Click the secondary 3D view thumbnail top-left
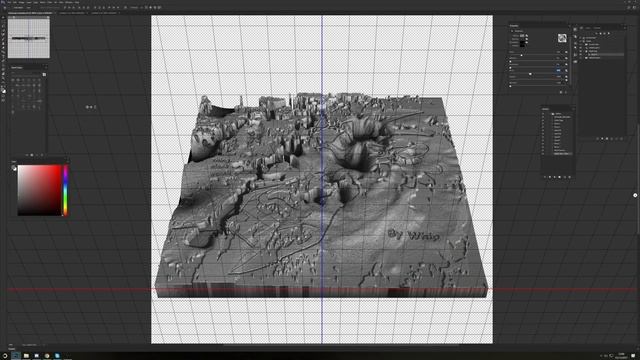The image size is (640, 360). (29, 38)
